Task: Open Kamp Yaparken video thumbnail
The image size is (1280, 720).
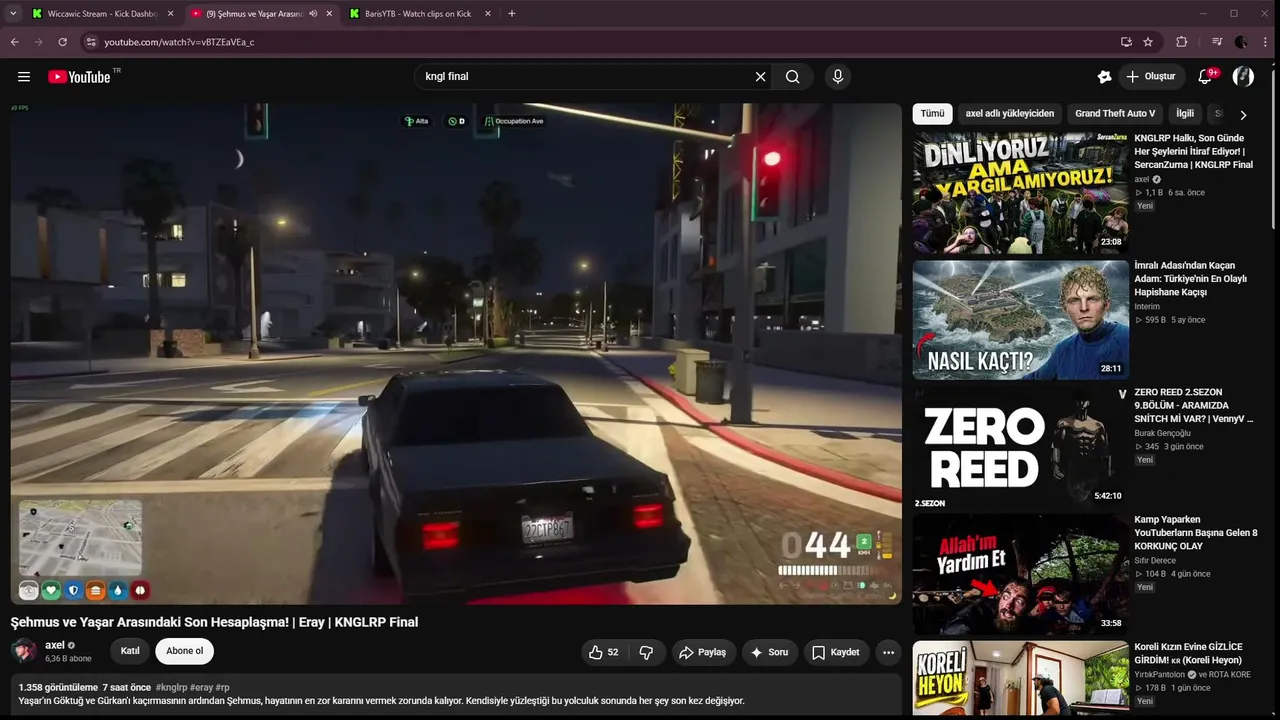Action: [1021, 574]
